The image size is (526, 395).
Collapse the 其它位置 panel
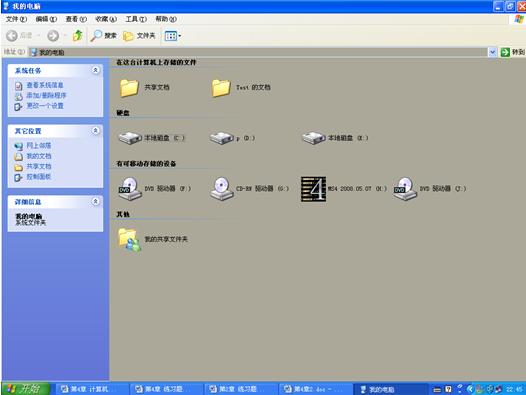[x=95, y=130]
